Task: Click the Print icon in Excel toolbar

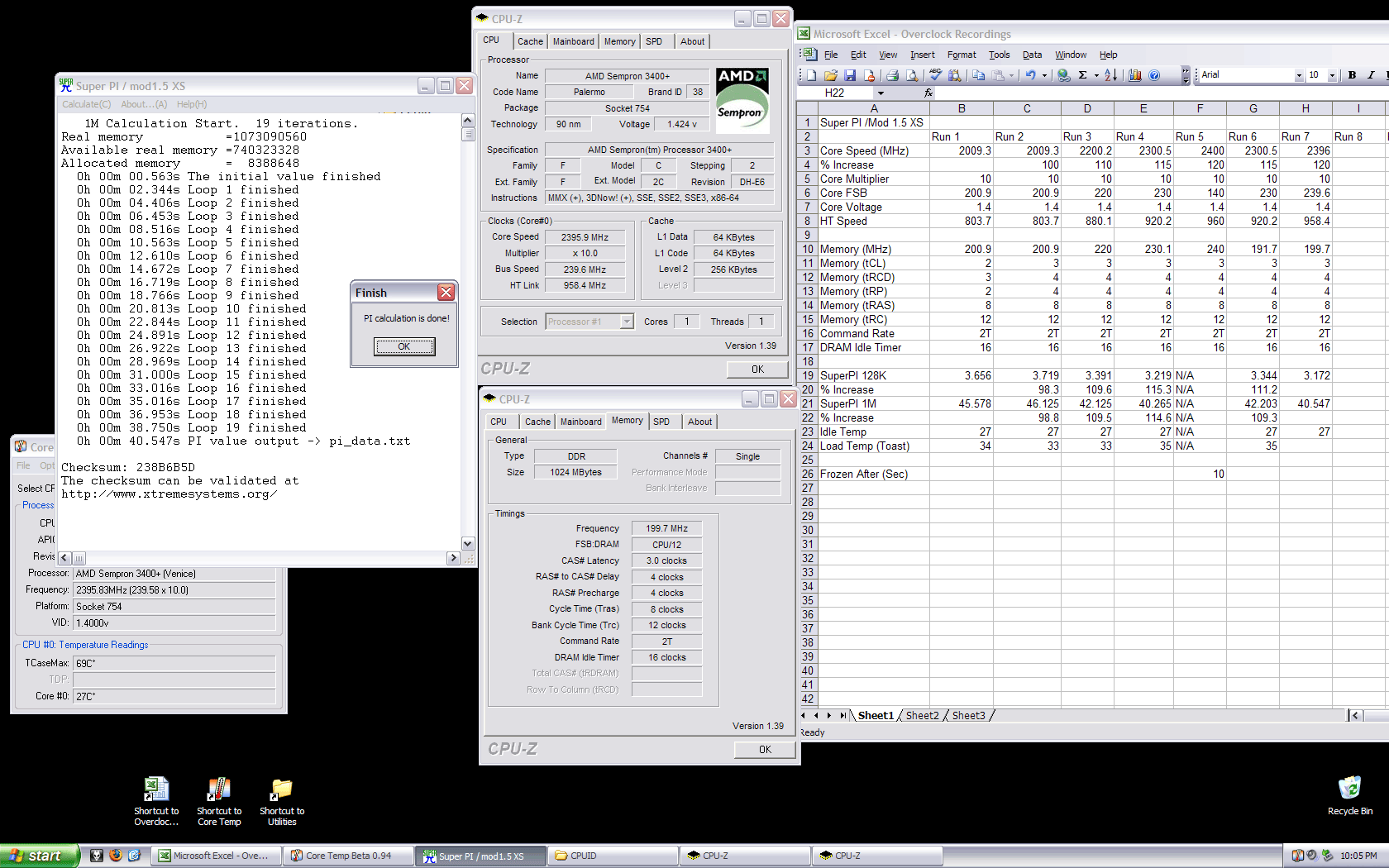Action: pos(892,75)
